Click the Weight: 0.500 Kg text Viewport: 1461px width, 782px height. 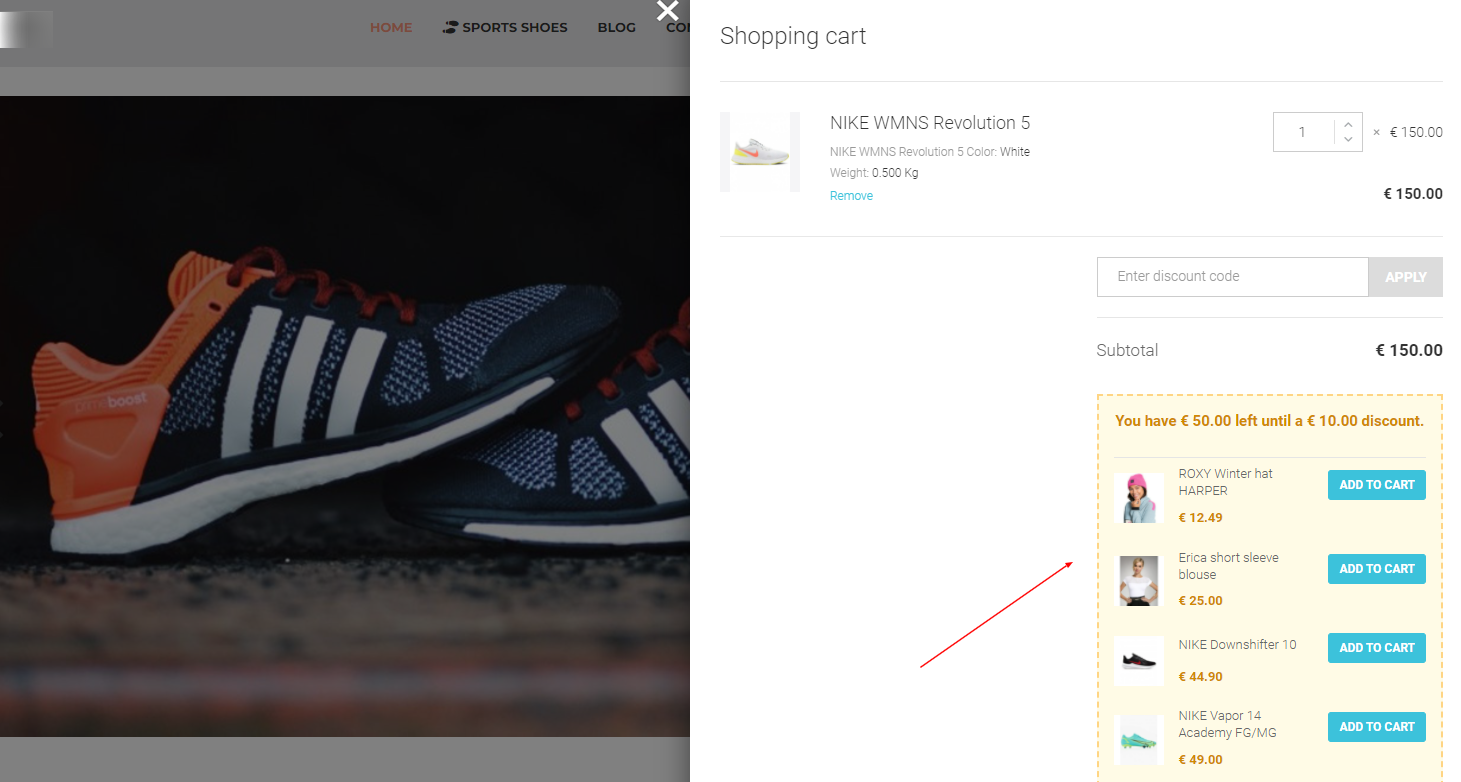[874, 173]
